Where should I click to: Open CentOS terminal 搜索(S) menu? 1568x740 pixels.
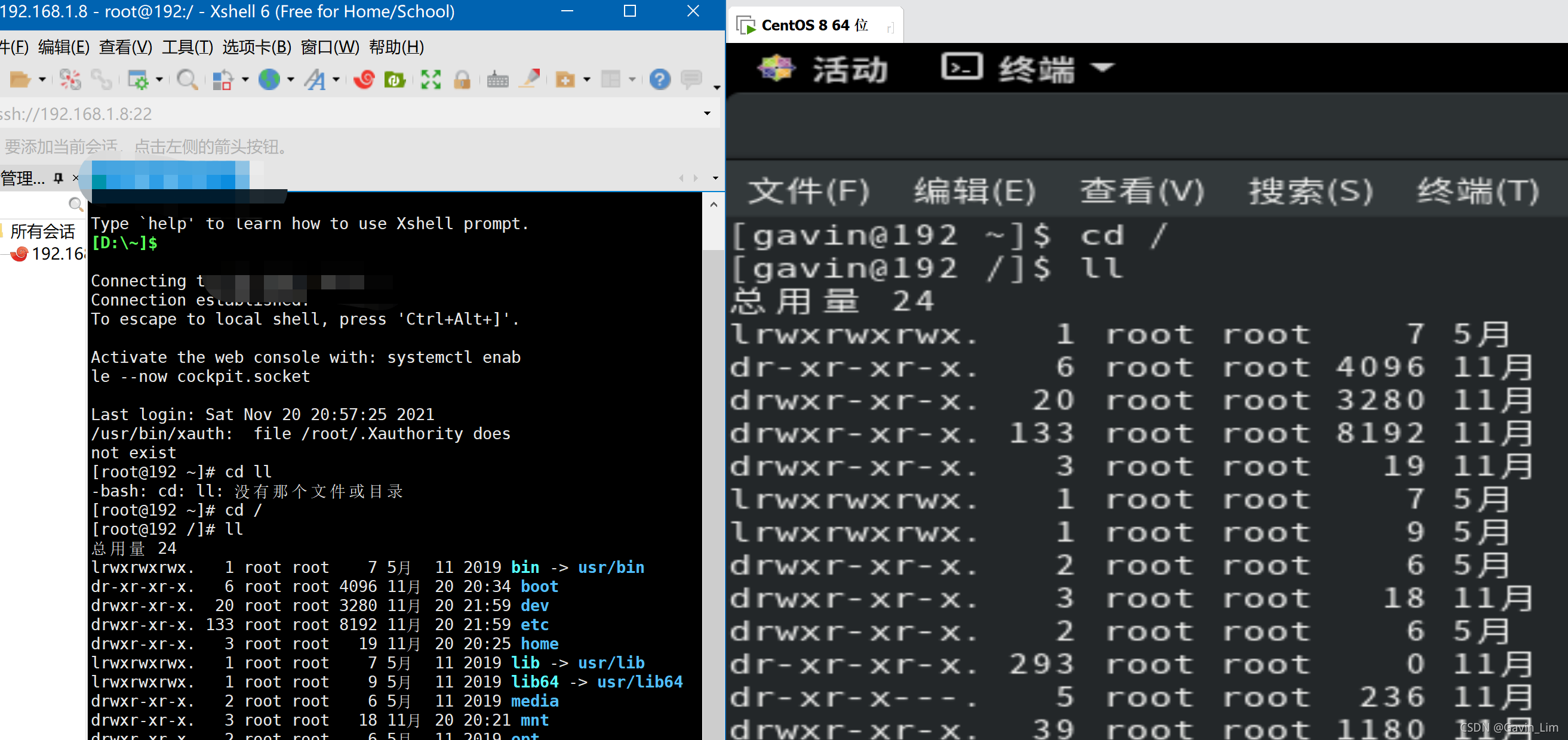pyautogui.click(x=1311, y=191)
